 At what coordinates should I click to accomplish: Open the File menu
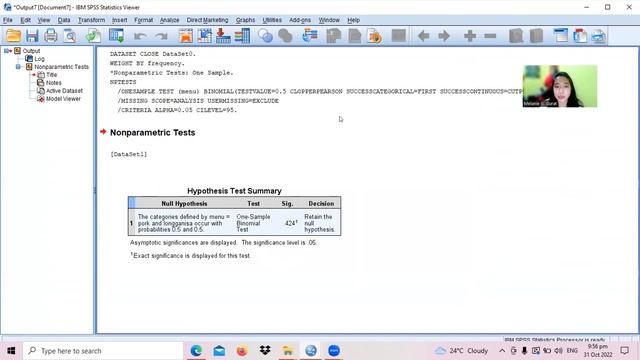(8, 20)
